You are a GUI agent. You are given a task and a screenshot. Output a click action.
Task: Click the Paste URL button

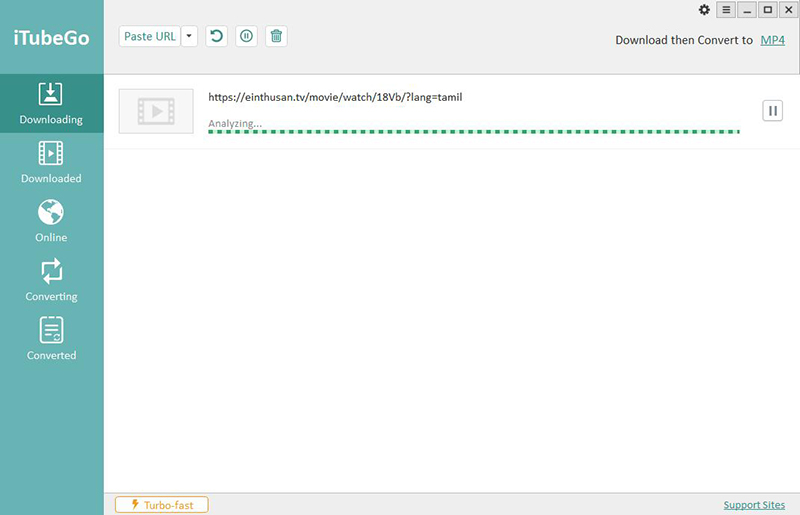(x=149, y=36)
